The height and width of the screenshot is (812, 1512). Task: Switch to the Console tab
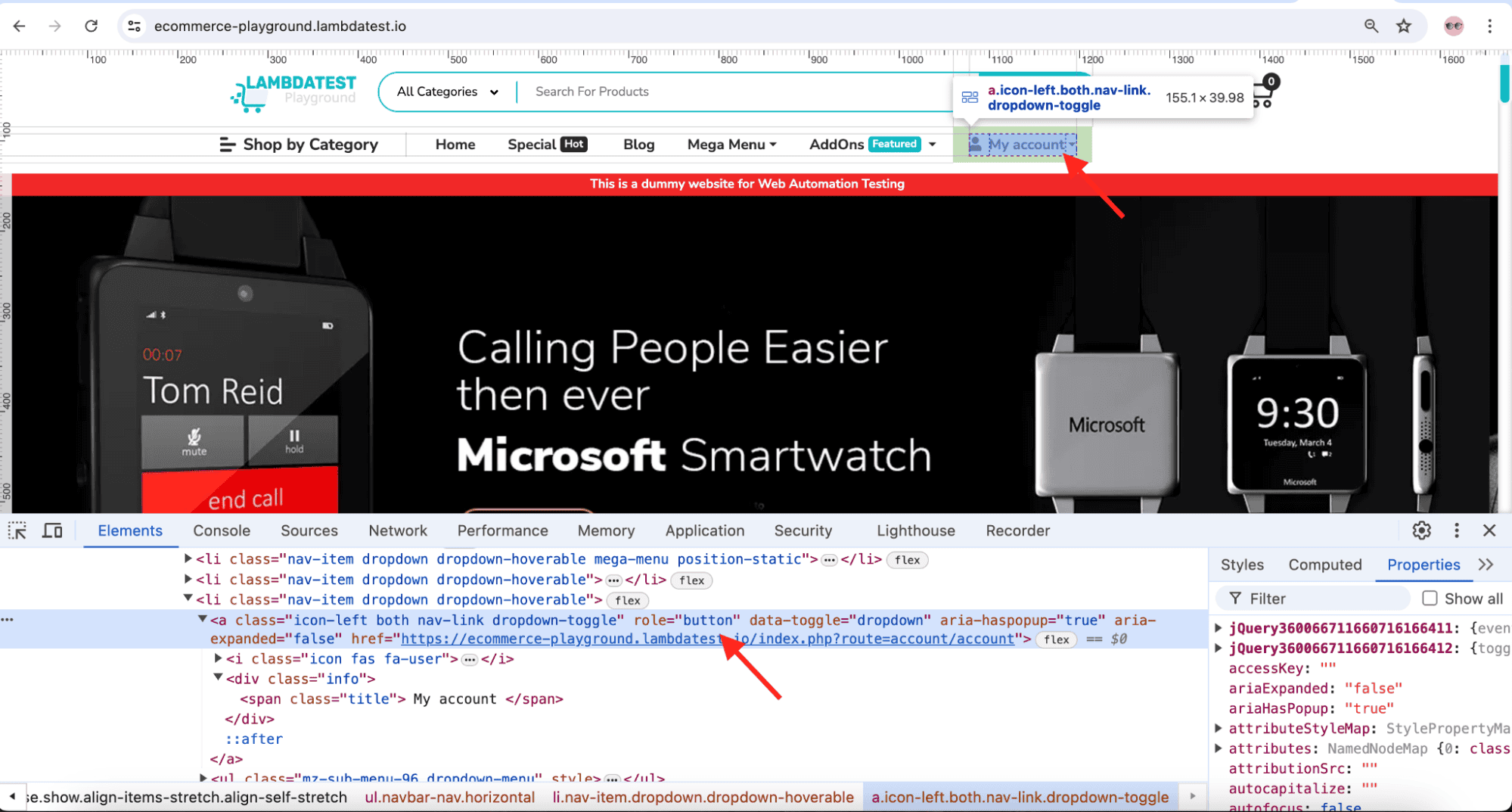[x=221, y=530]
